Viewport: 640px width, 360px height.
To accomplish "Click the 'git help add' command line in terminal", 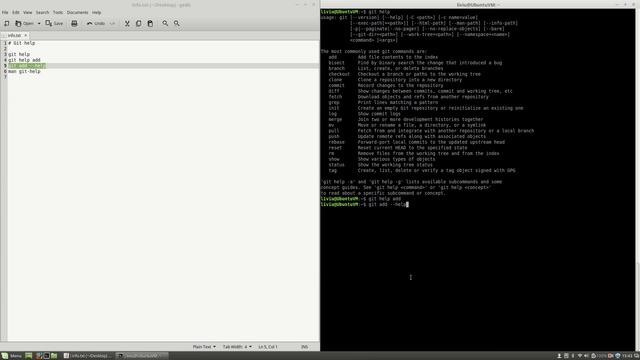I will point(361,198).
